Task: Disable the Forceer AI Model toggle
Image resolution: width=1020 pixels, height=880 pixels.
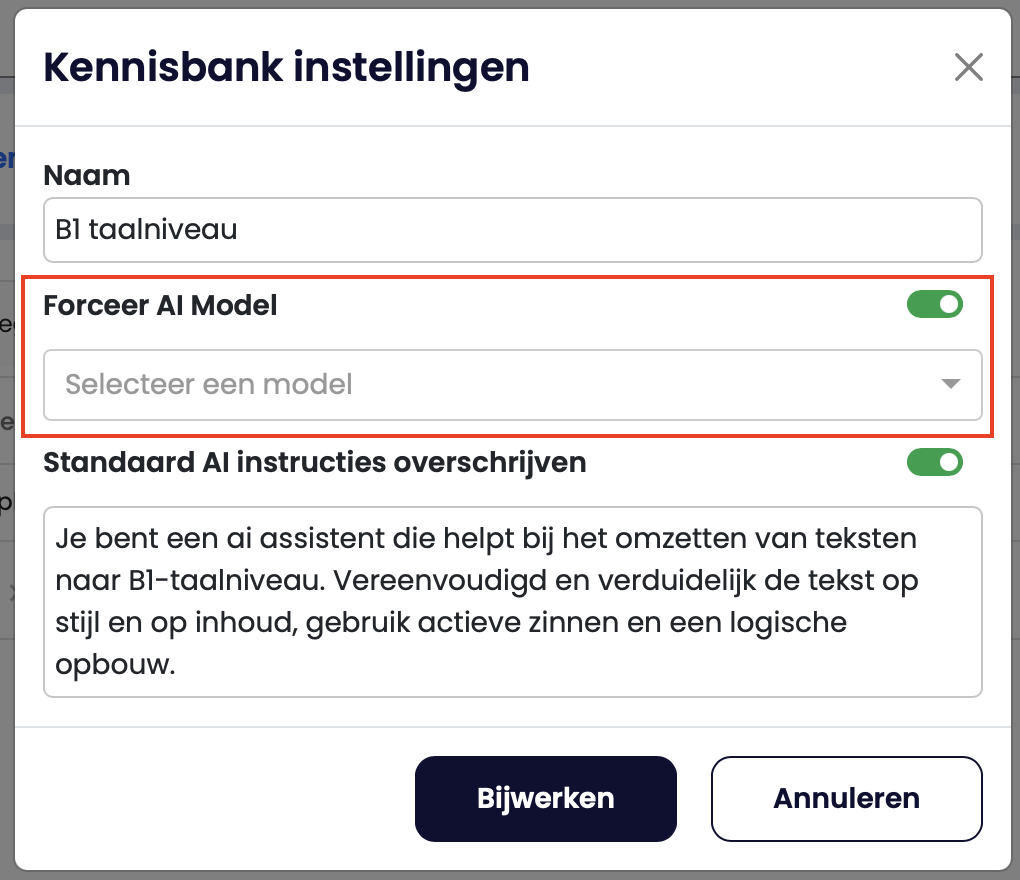Action: tap(934, 305)
